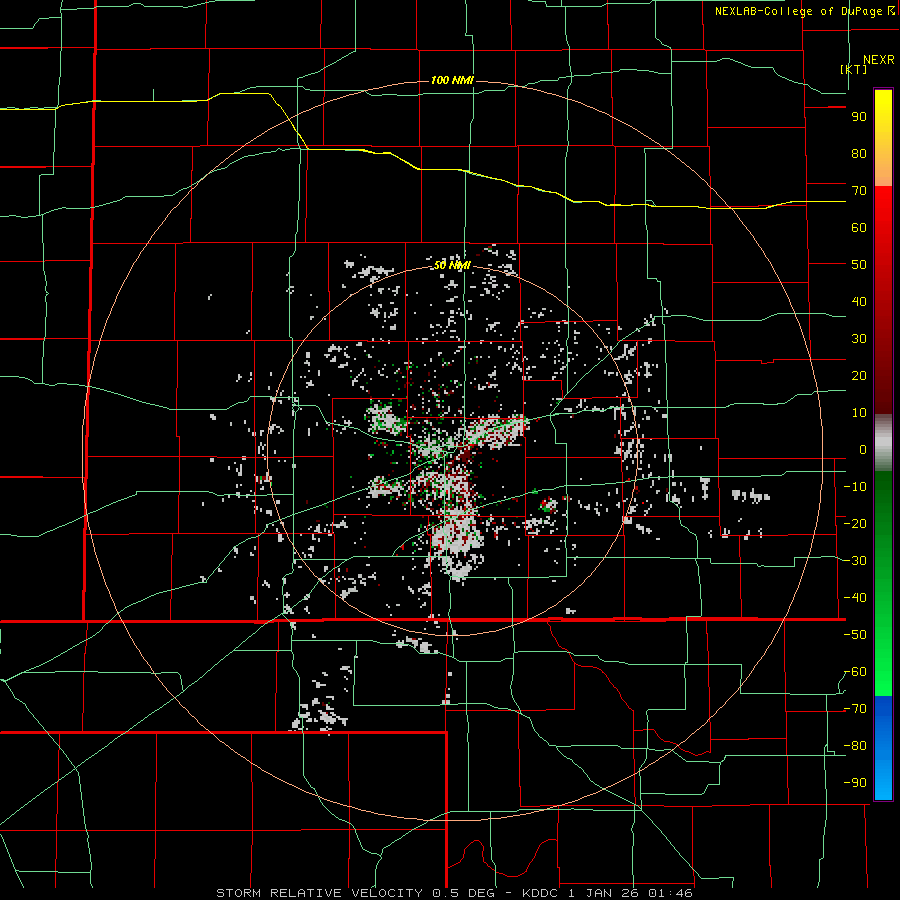Click the -20 value on the velocity scale
This screenshot has width=900, height=900.
point(855,524)
